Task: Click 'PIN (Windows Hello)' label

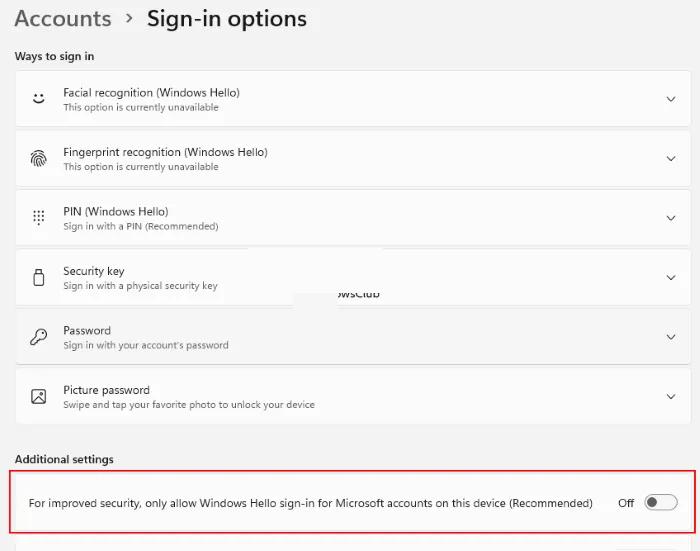Action: click(116, 211)
